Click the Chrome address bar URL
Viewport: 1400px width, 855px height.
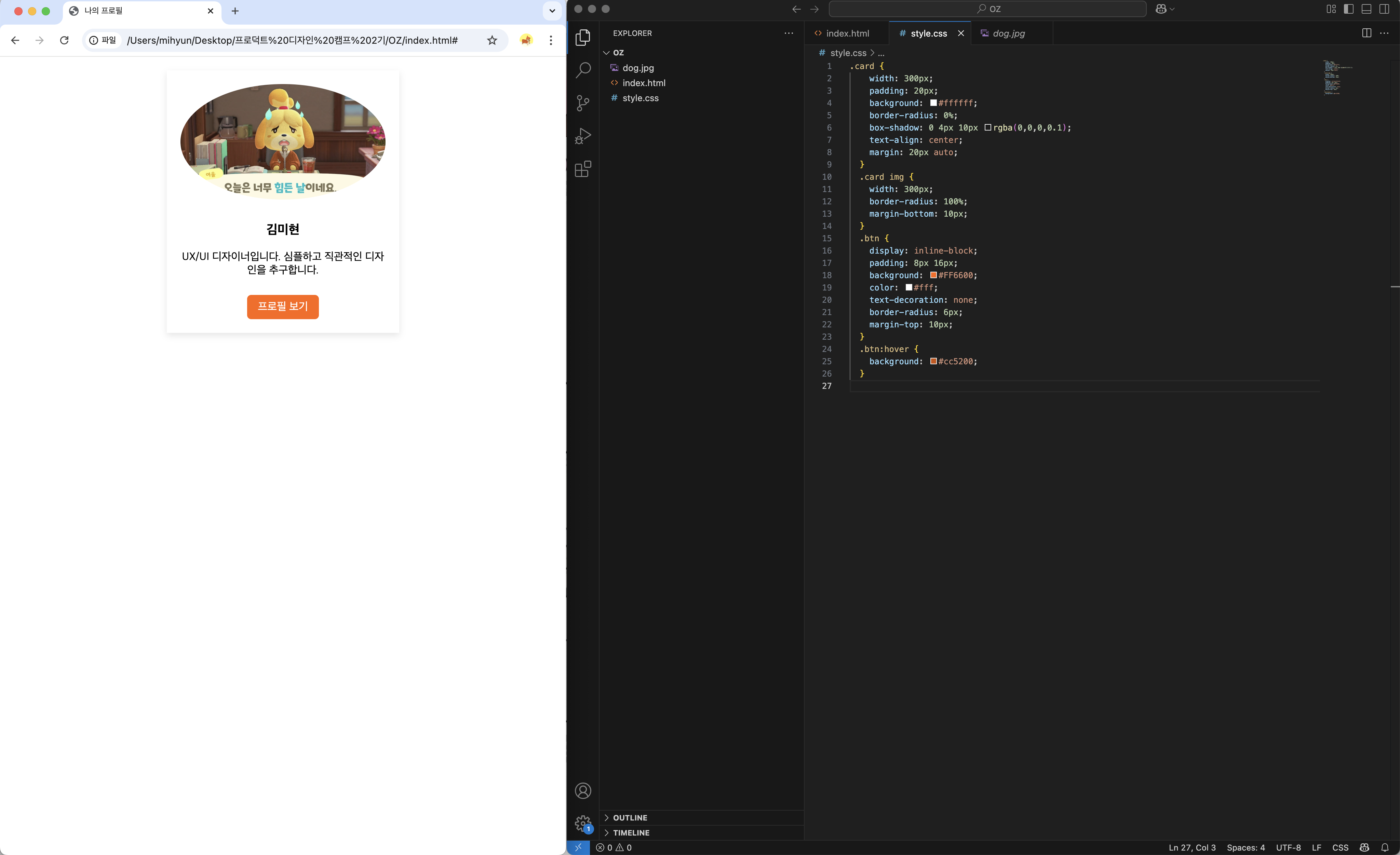tap(292, 40)
